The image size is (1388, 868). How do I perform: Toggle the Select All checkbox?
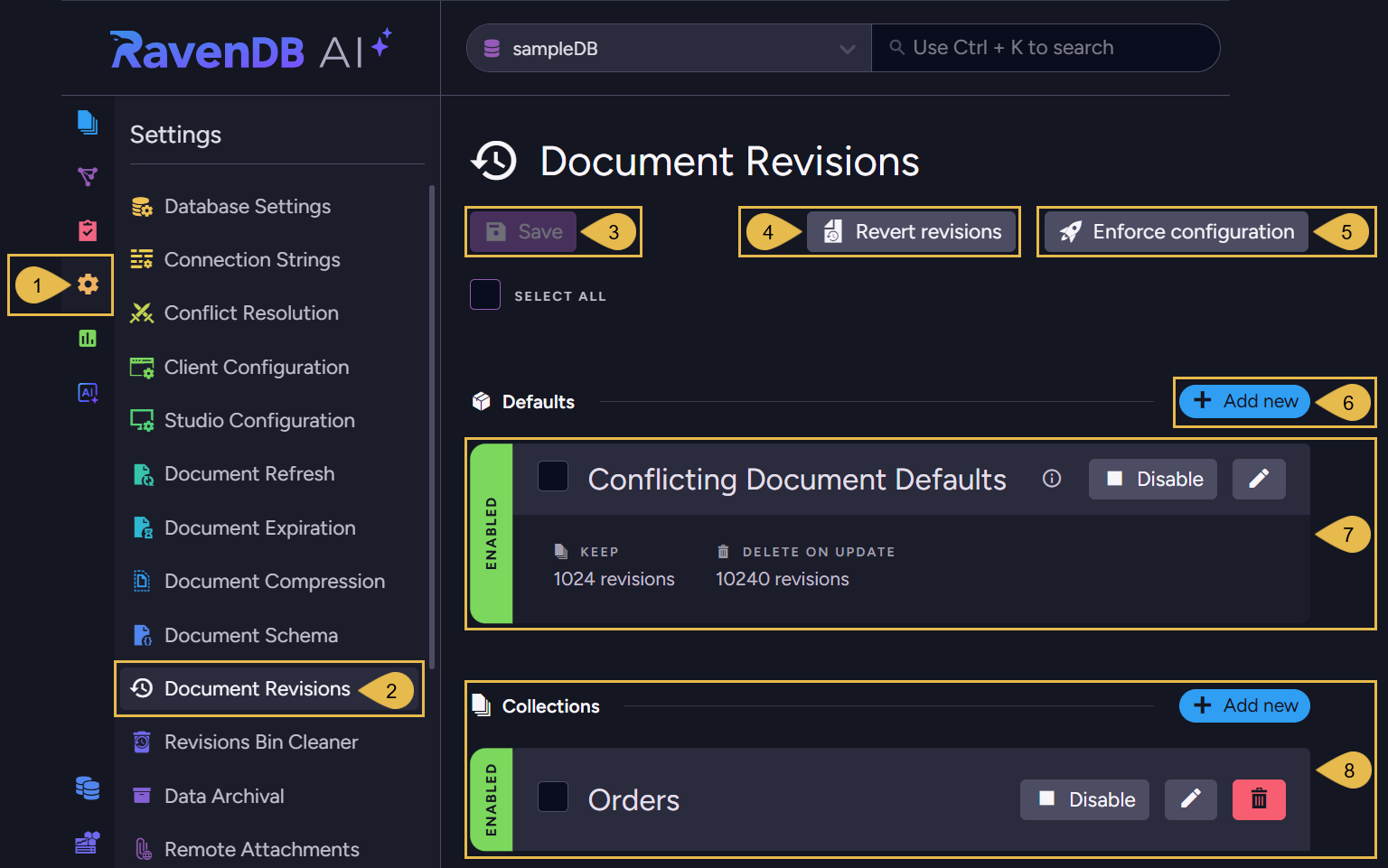point(485,294)
